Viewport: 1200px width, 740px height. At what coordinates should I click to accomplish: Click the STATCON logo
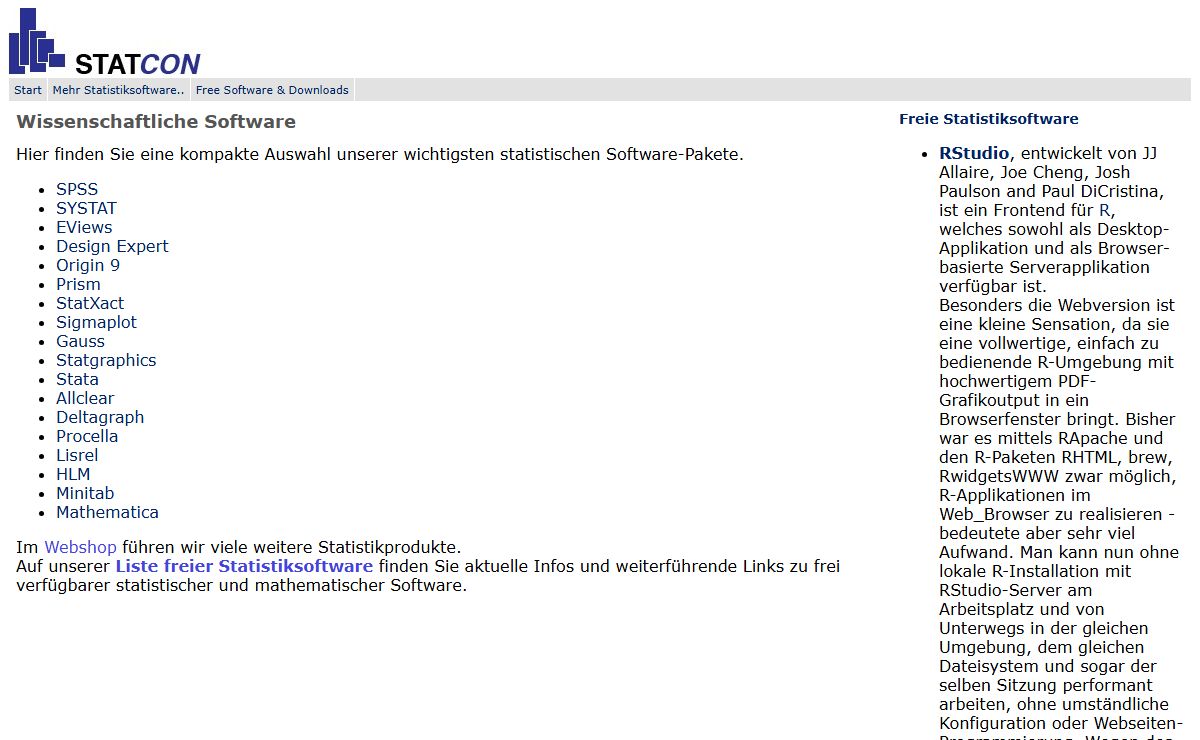(104, 41)
